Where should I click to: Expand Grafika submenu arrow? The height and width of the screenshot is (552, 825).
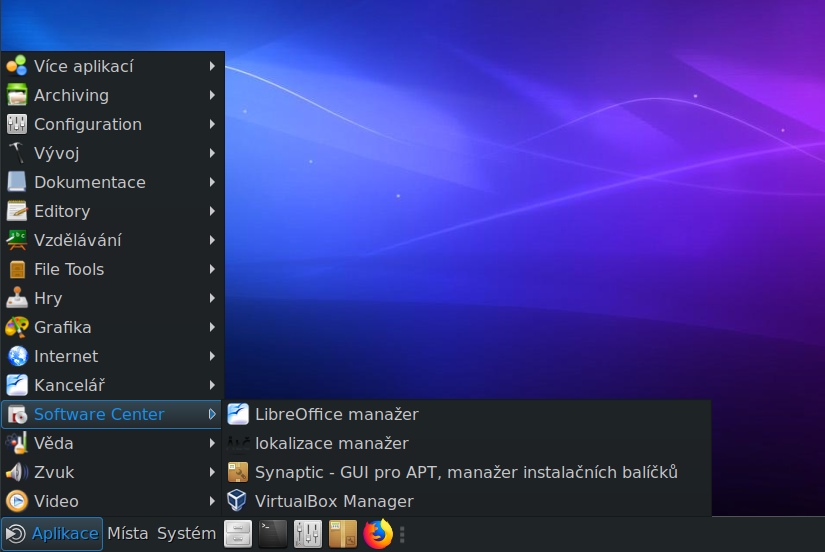[212, 327]
